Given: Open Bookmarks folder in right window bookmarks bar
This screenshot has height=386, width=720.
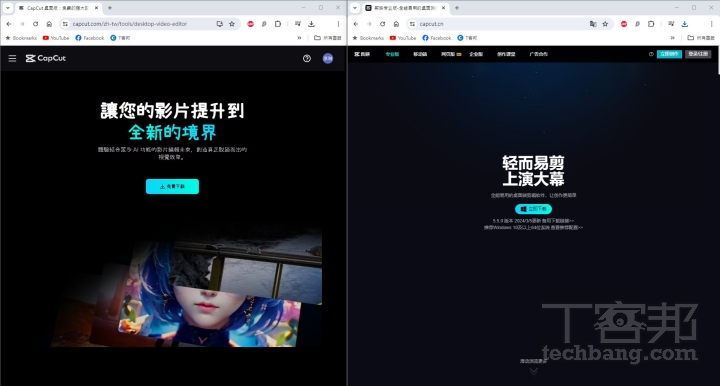Looking at the screenshot, I should [368, 38].
